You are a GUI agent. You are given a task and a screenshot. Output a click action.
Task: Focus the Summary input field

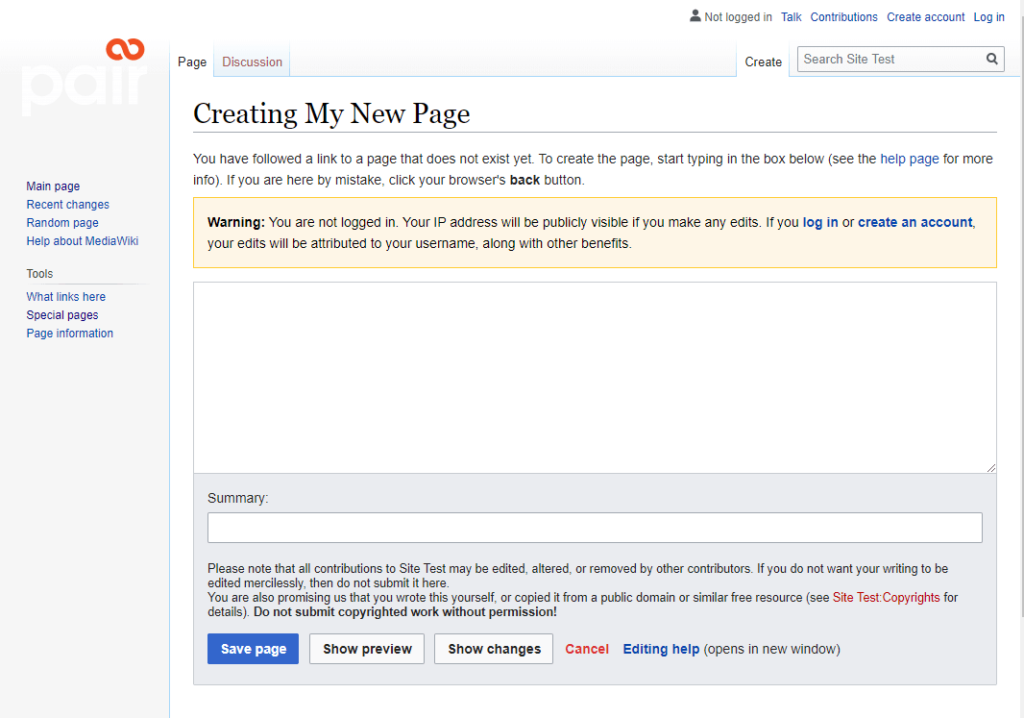(x=594, y=527)
